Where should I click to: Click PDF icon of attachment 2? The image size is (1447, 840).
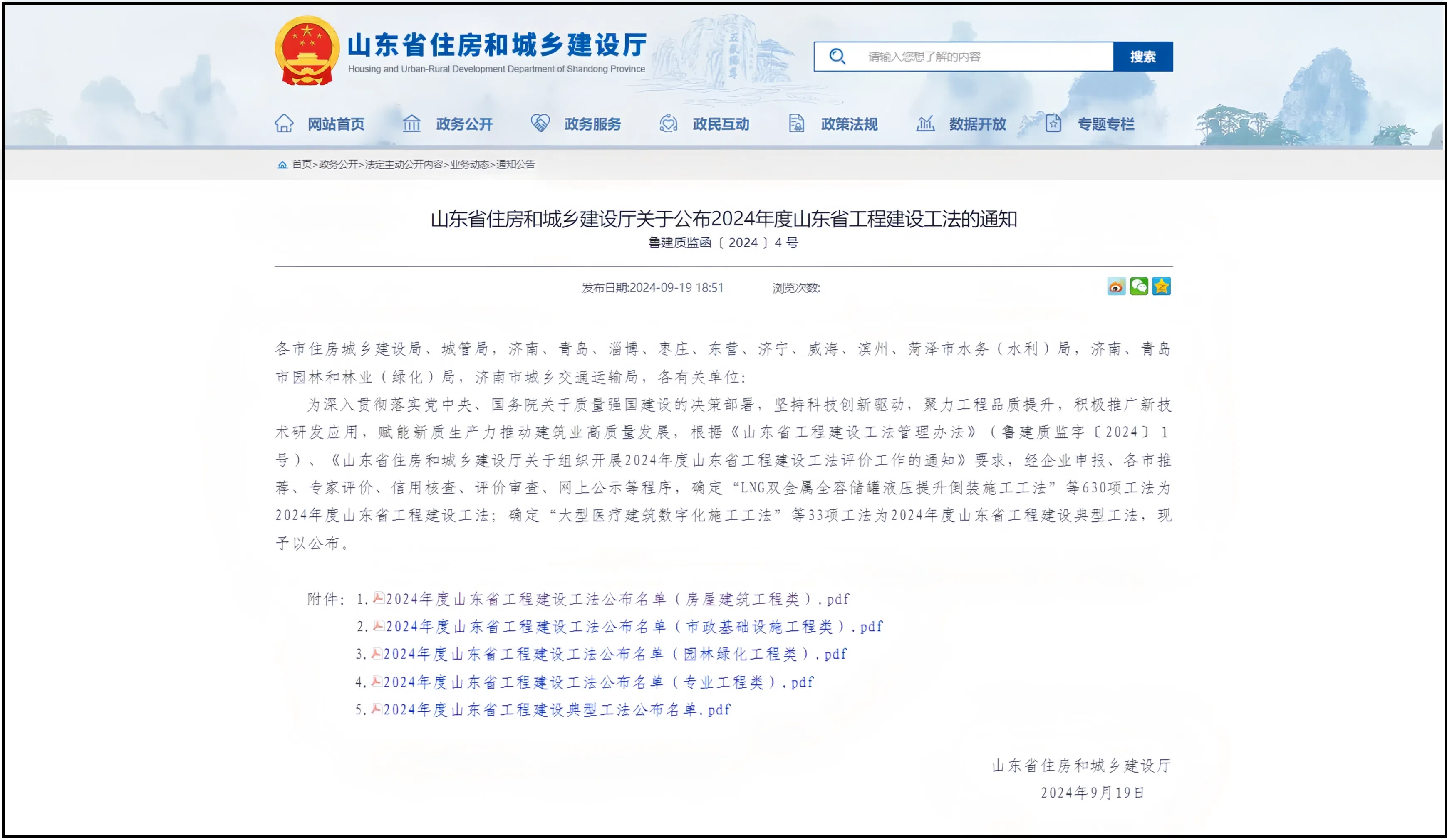point(379,625)
